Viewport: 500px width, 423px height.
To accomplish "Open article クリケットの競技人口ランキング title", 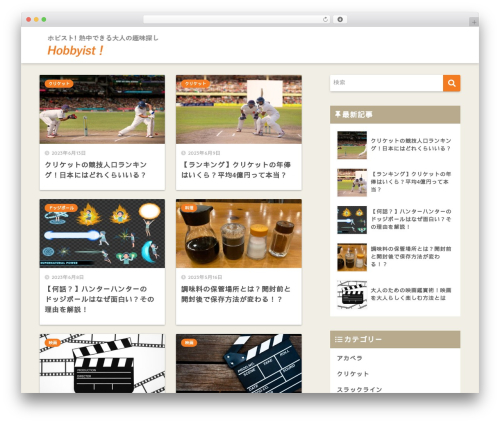I will (x=96, y=170).
